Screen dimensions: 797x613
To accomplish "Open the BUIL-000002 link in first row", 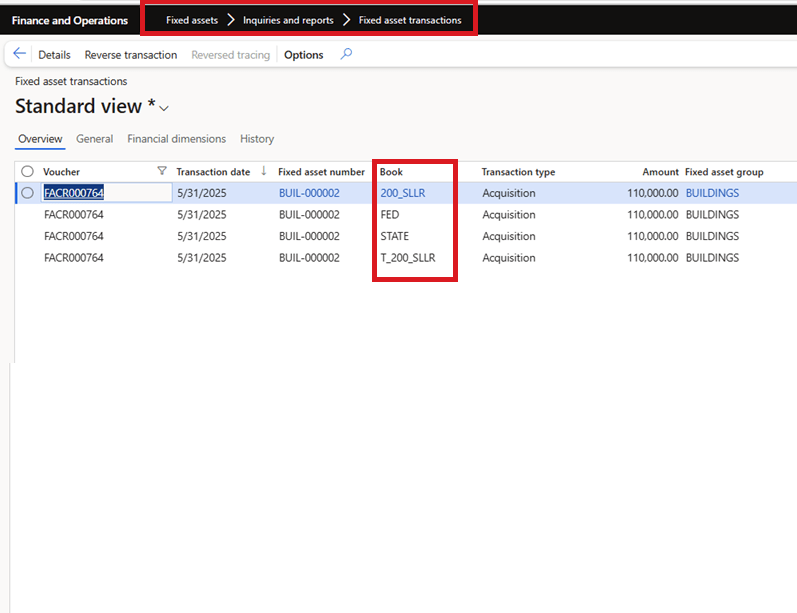I will [x=309, y=193].
